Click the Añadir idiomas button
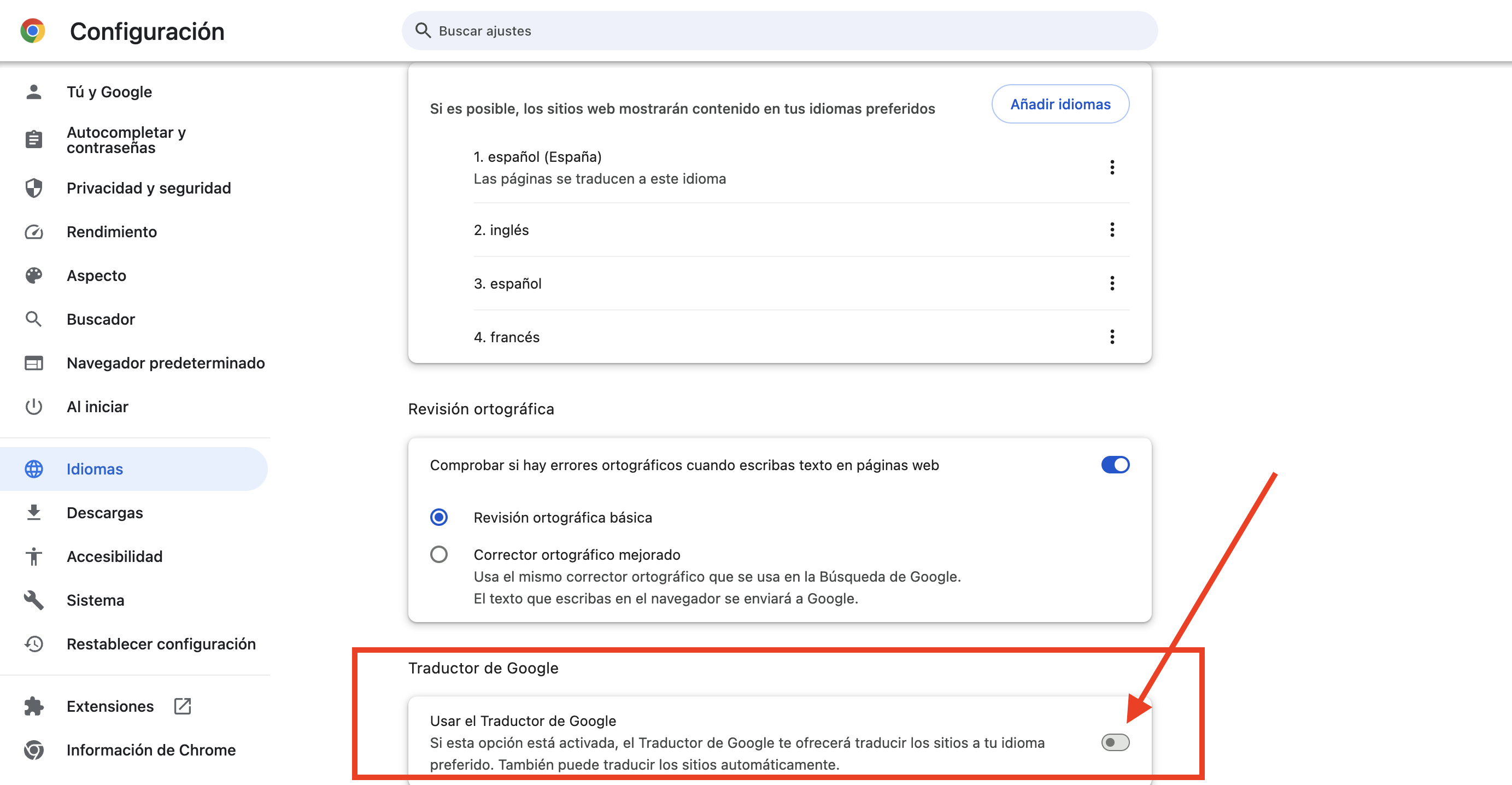Viewport: 1512px width, 785px height. click(1060, 104)
